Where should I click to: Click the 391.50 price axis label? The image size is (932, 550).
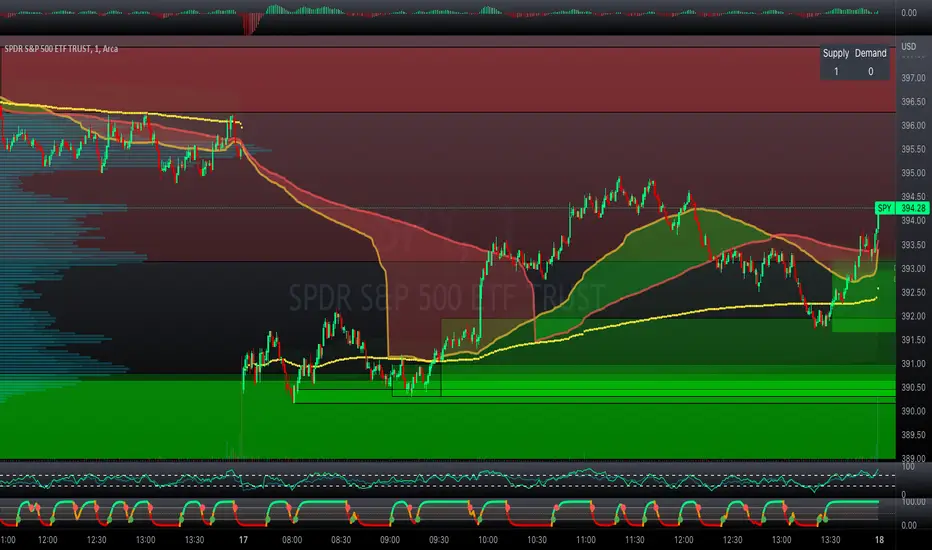coord(913,340)
